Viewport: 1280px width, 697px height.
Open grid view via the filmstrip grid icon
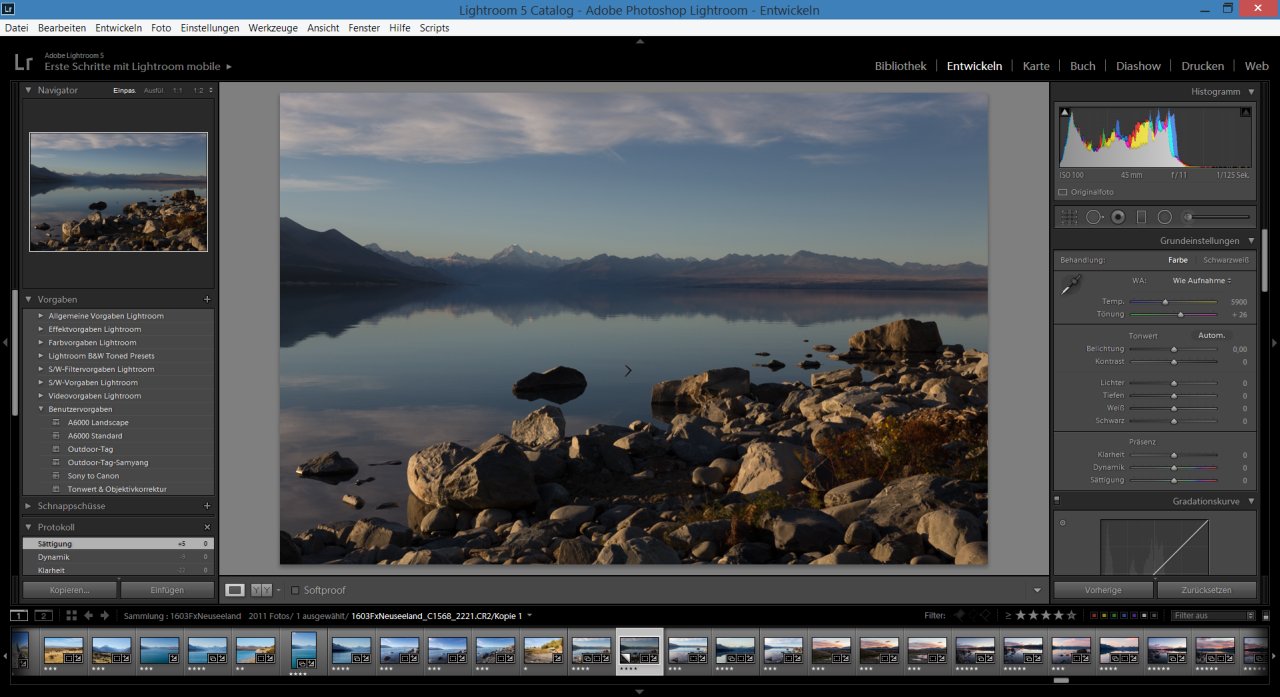click(x=70, y=616)
